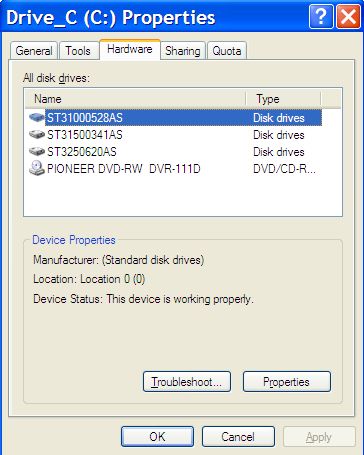Switch to the General tab
Image resolution: width=364 pixels, height=455 pixels.
tap(34, 51)
